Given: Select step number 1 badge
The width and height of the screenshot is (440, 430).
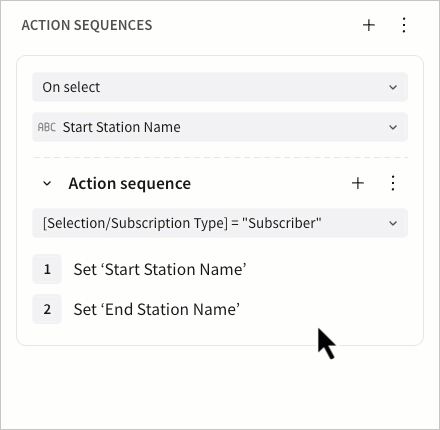Looking at the screenshot, I should (x=47, y=269).
